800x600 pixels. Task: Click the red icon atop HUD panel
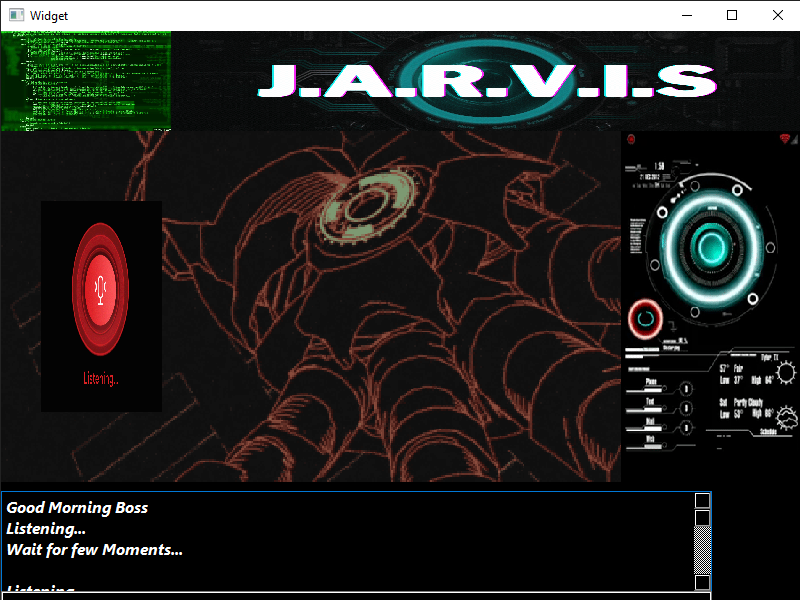[631, 139]
